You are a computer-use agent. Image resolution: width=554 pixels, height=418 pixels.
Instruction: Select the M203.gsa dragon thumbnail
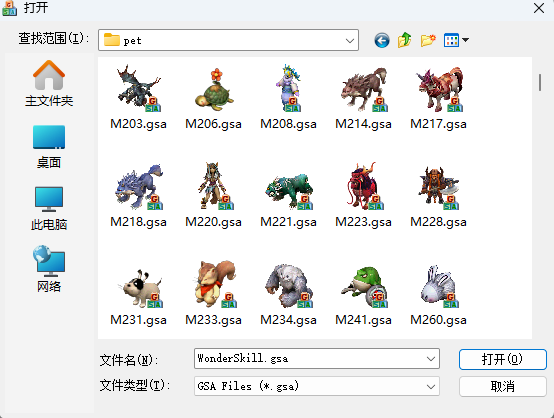pyautogui.click(x=138, y=88)
